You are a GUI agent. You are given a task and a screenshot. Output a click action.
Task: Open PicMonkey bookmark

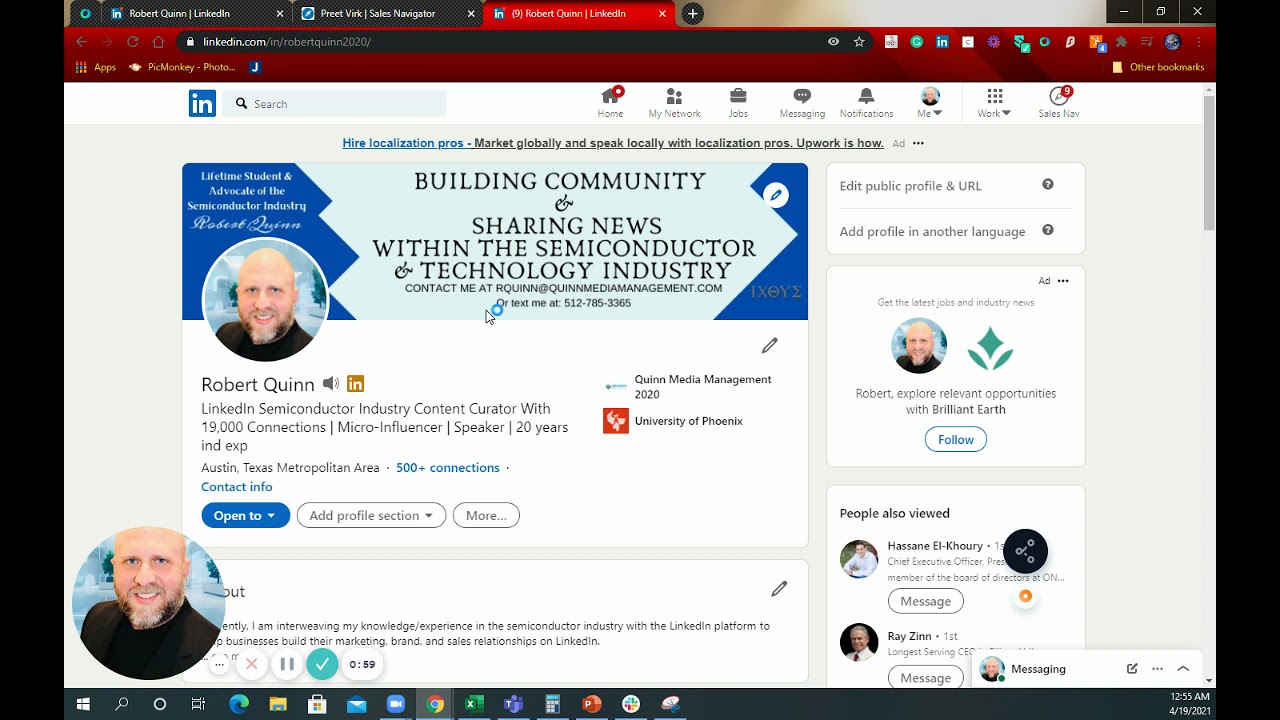[182, 67]
